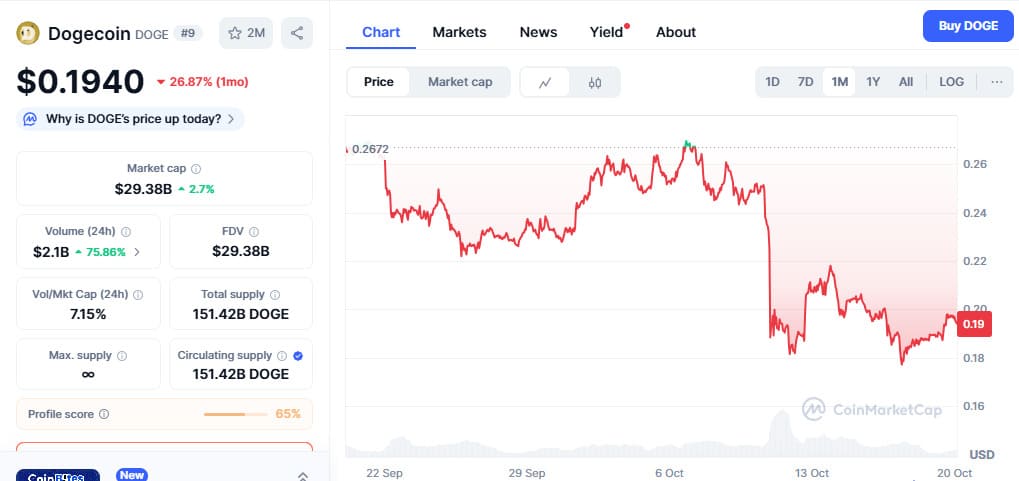Open the Markets tab
The height and width of the screenshot is (481, 1019).
459,32
